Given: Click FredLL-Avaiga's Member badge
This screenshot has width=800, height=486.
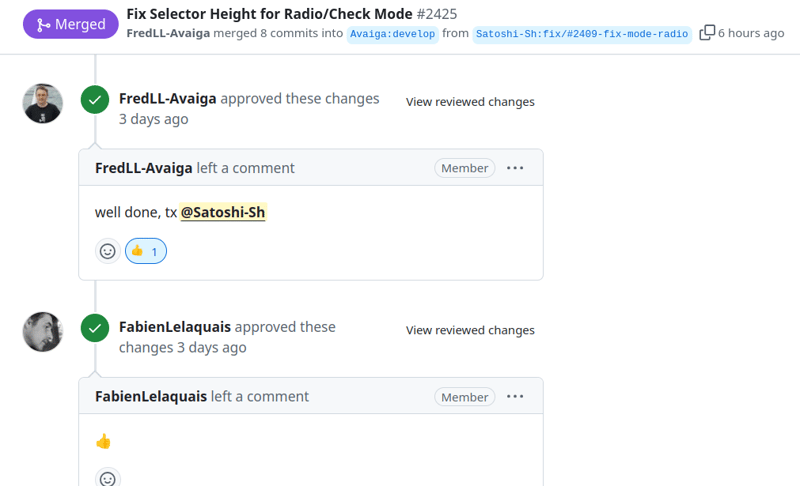Looking at the screenshot, I should coord(465,168).
